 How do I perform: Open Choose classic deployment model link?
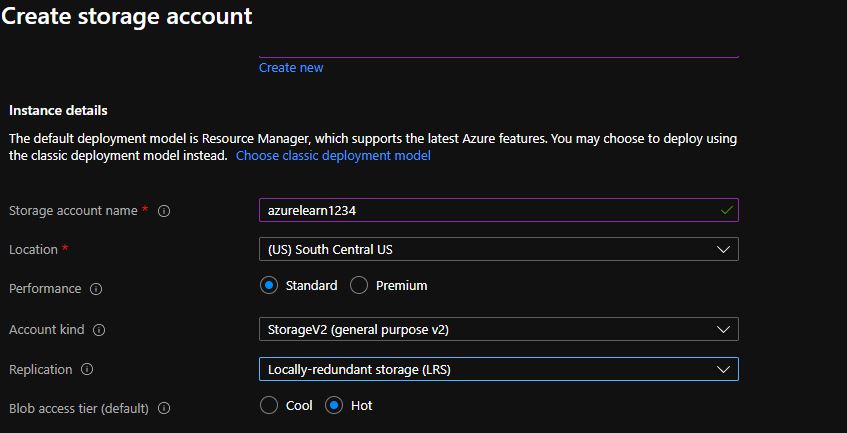333,156
